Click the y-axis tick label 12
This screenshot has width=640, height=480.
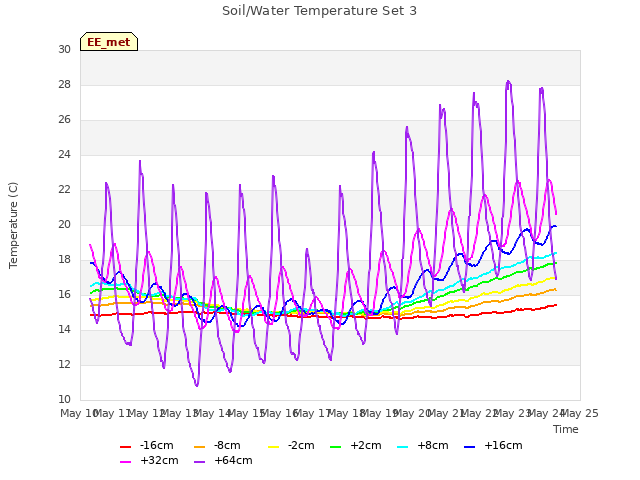[x=64, y=364]
